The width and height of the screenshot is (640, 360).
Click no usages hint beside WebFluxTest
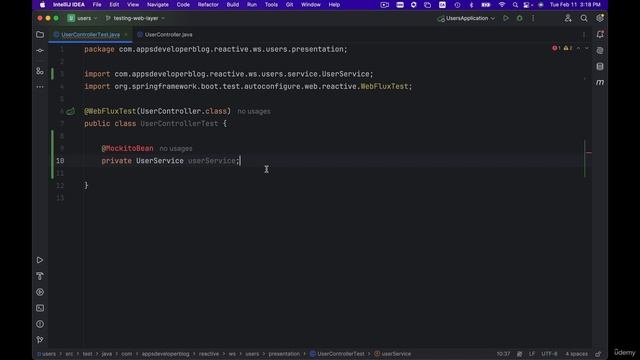click(254, 111)
